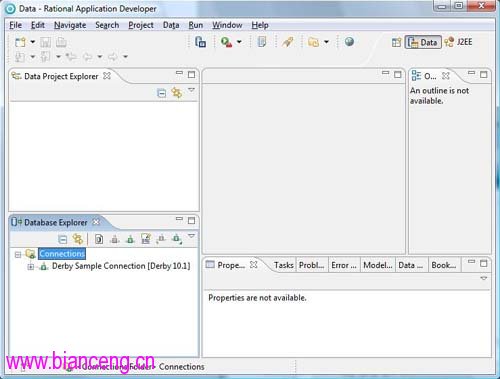Switch to the Bookmarks tab
This screenshot has width=500, height=379.
tap(444, 265)
